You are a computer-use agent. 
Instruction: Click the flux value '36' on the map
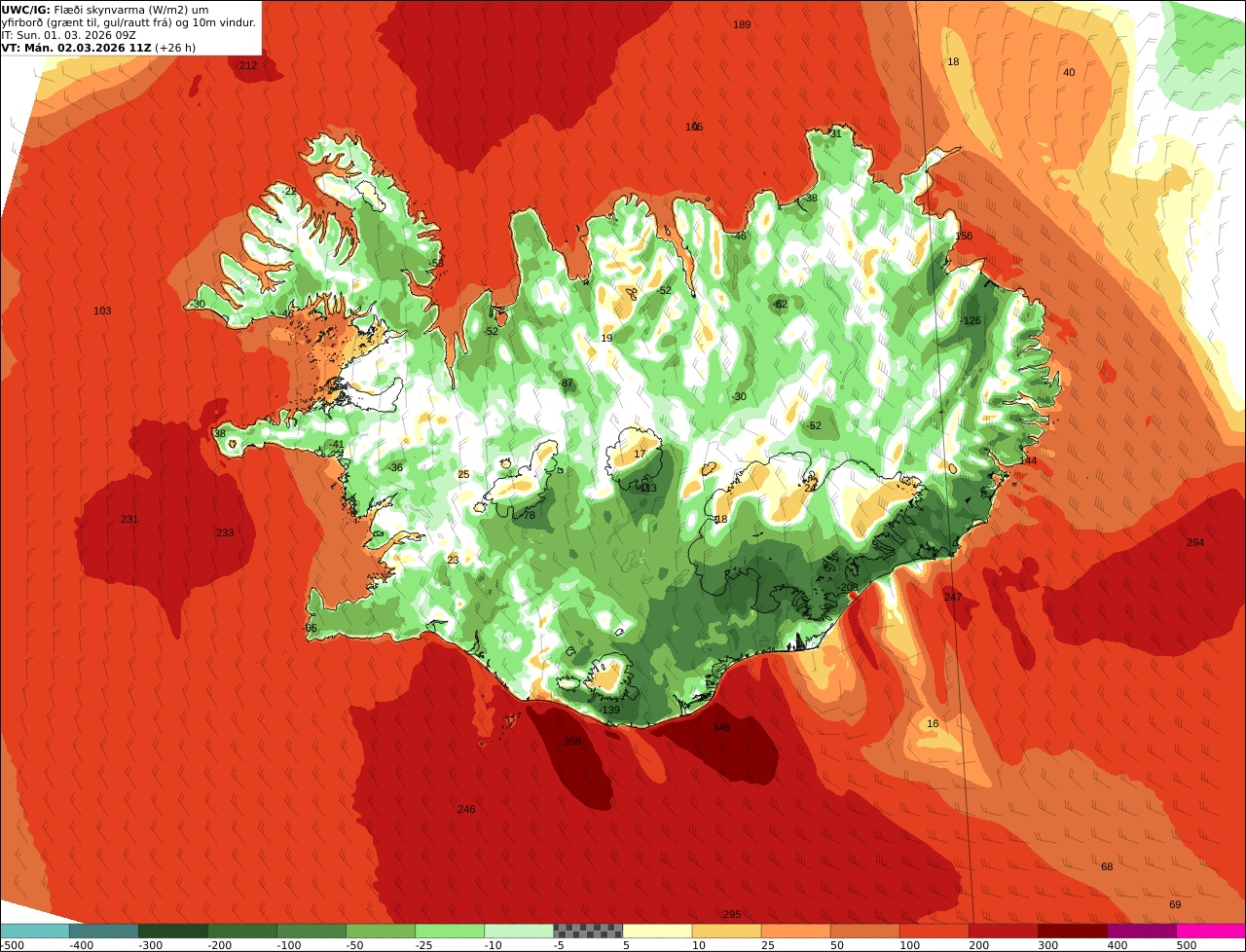pos(396,467)
